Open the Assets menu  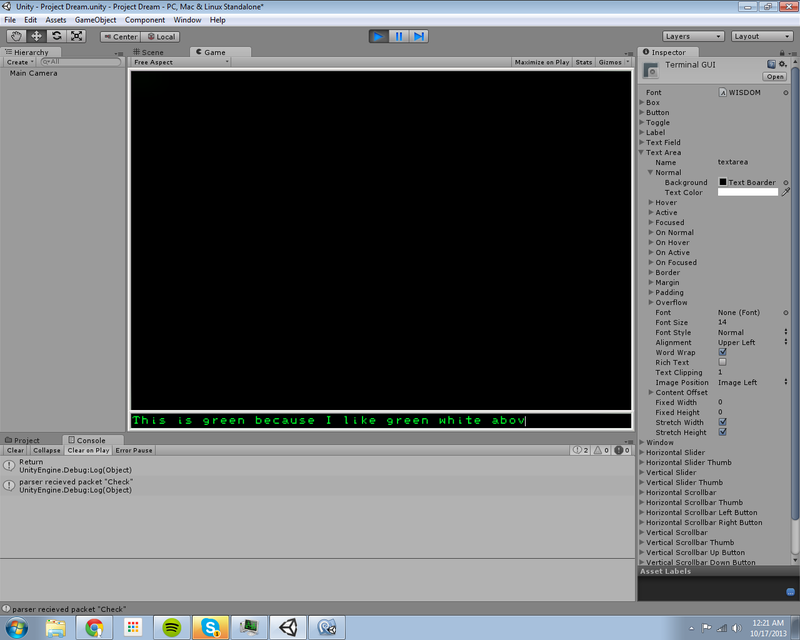click(56, 20)
